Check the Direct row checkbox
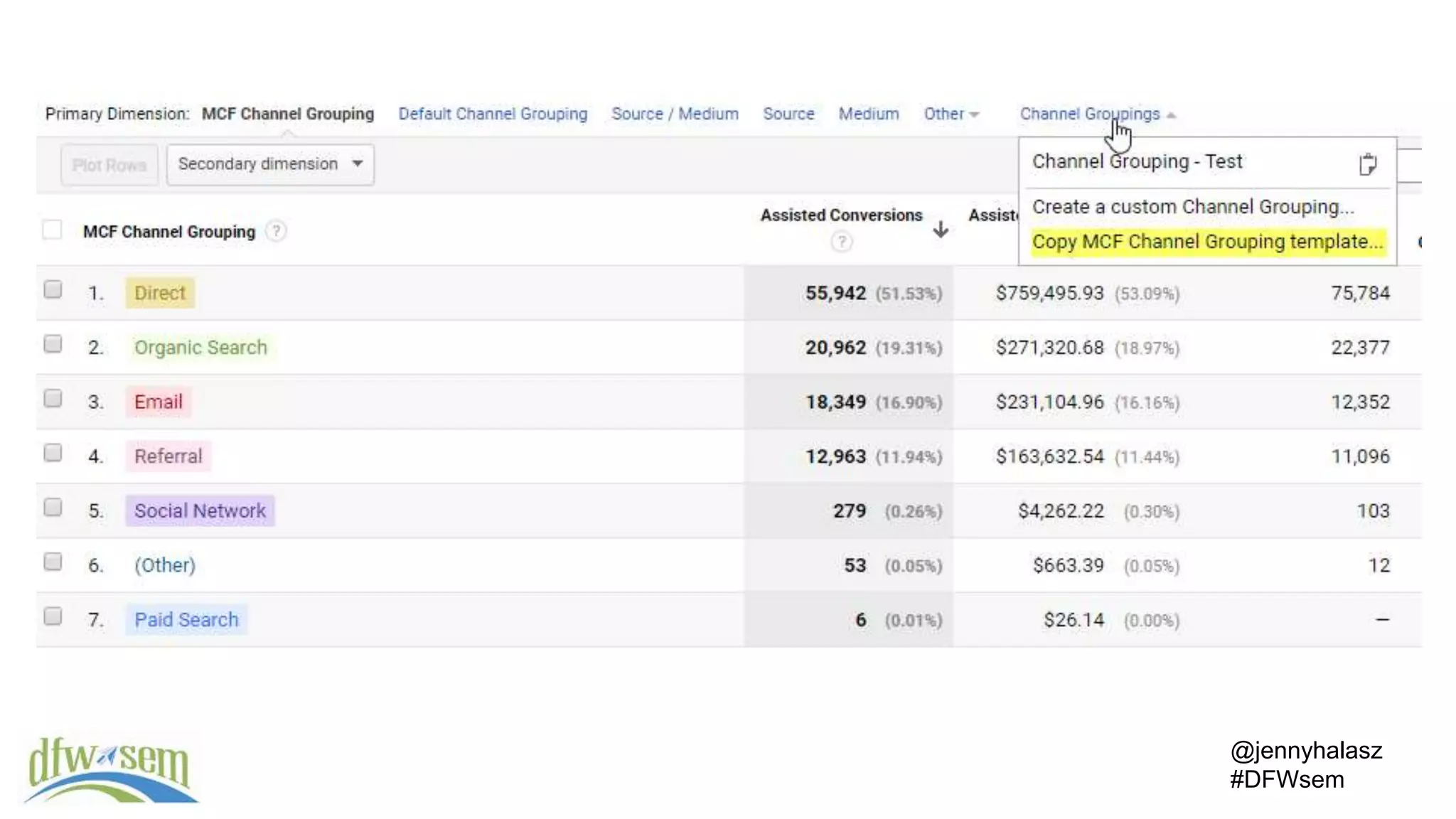 [x=53, y=290]
